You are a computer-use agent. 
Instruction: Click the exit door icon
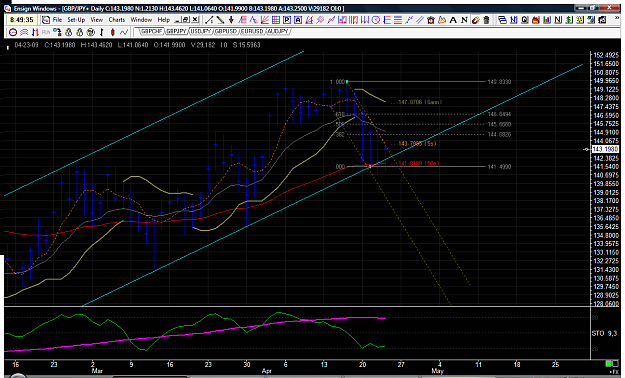[602, 20]
